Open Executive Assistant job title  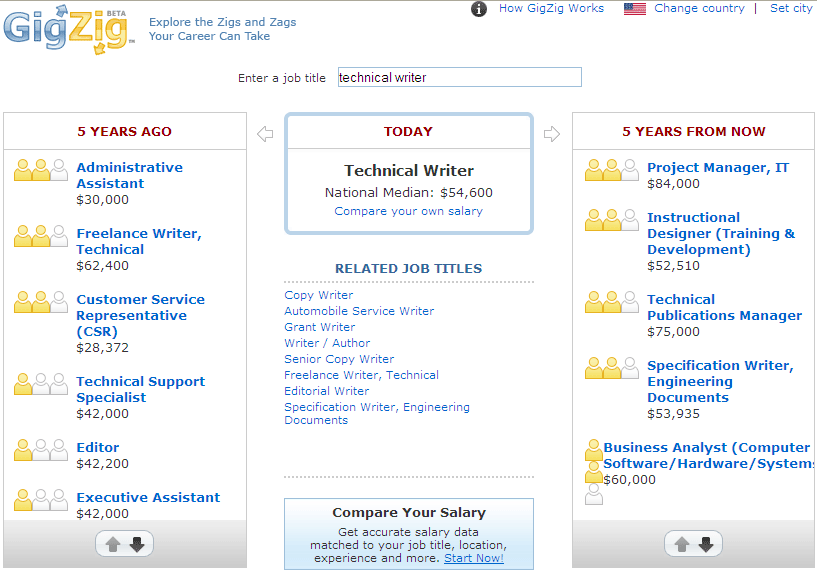148,498
